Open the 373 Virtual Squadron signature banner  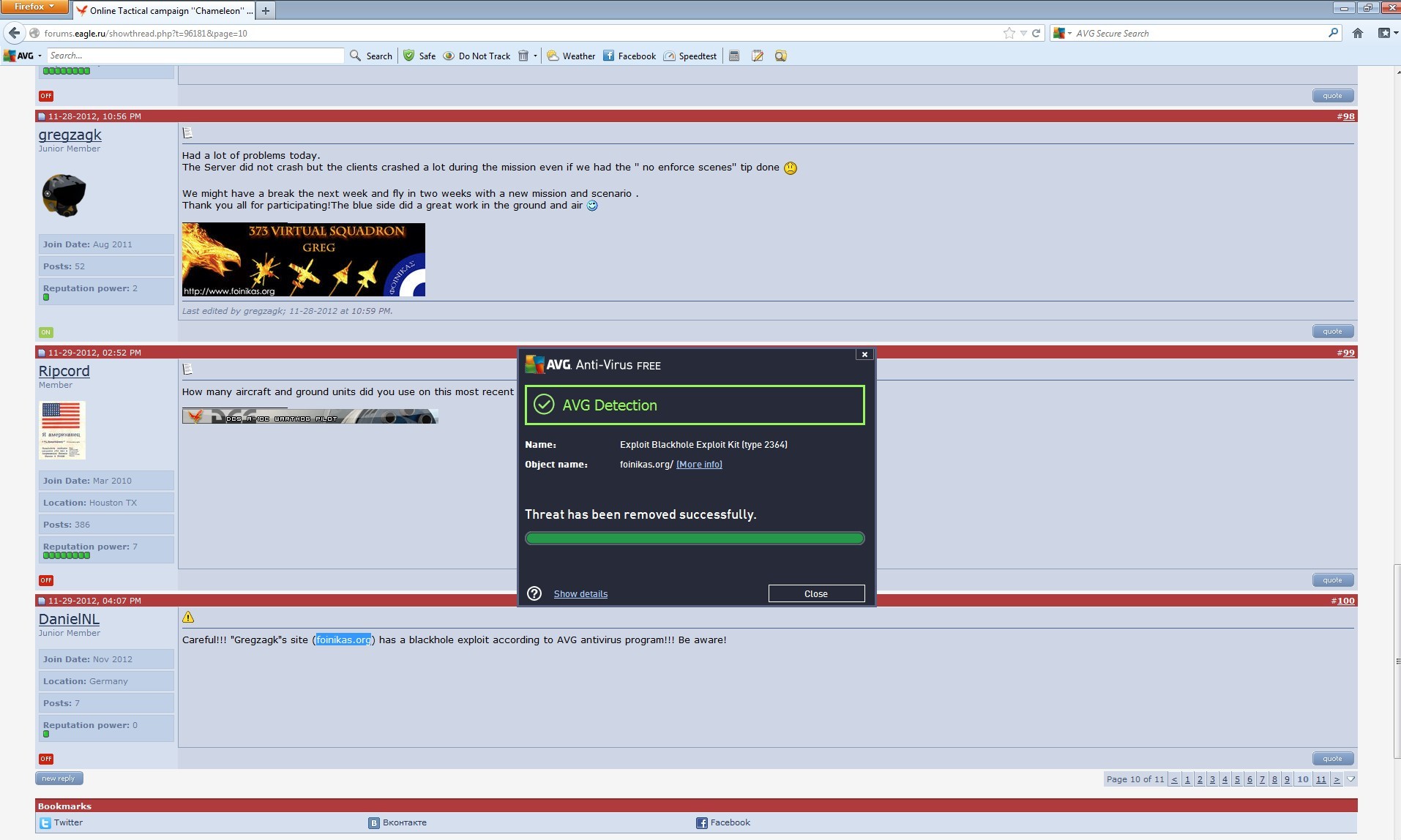[303, 260]
